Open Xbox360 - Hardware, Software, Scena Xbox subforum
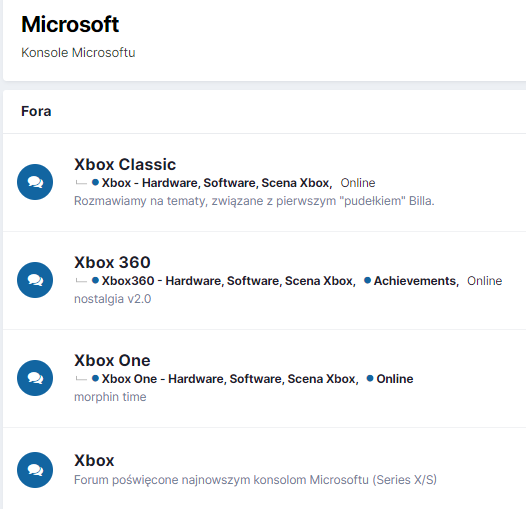Image resolution: width=526 pixels, height=509 pixels. [x=228, y=281]
